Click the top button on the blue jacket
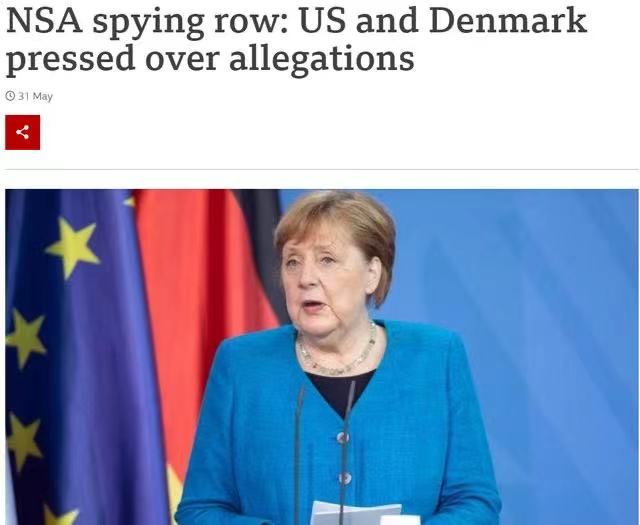This screenshot has width=640, height=525. point(342,438)
